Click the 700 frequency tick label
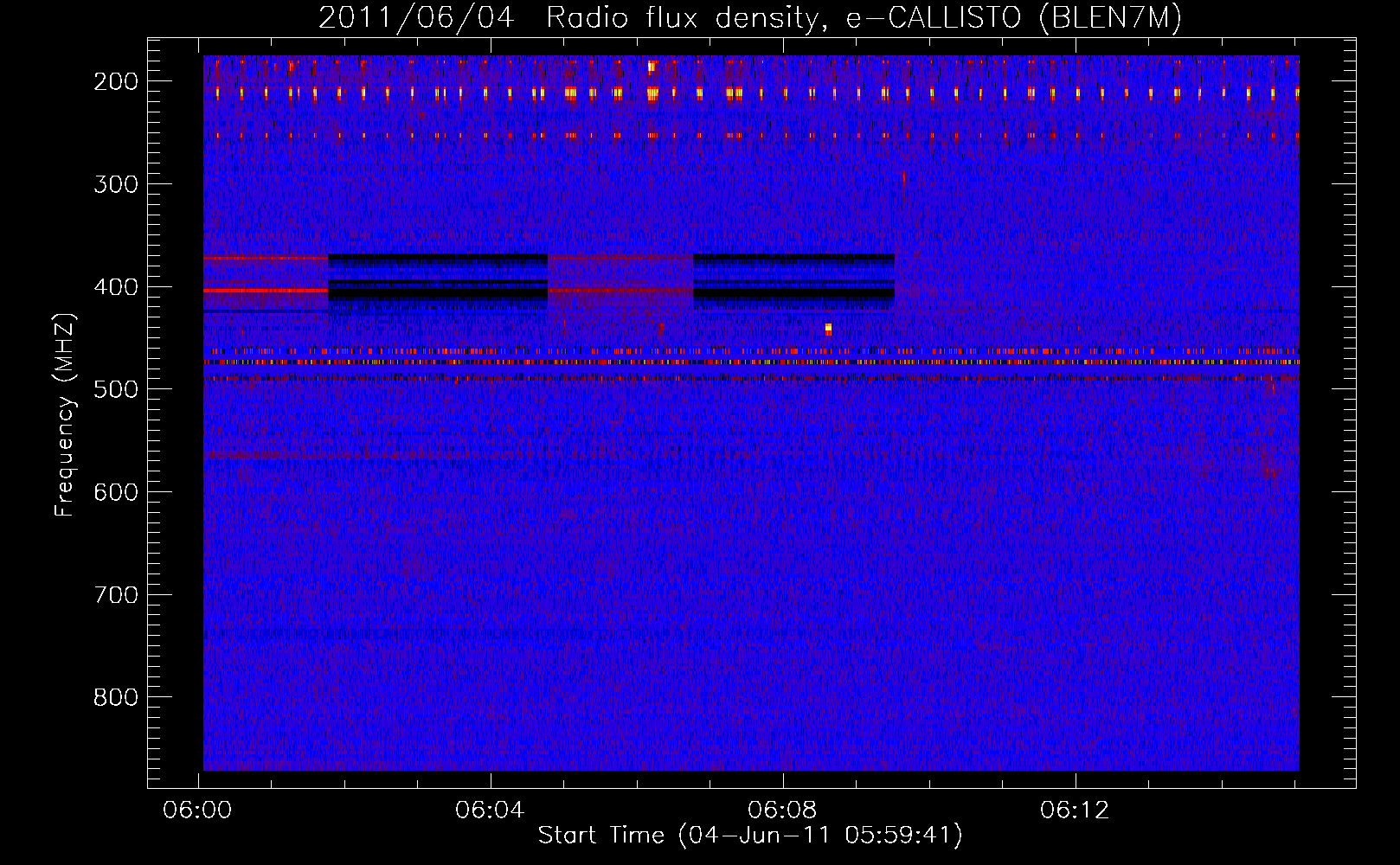This screenshot has width=1400, height=865. pos(116,595)
